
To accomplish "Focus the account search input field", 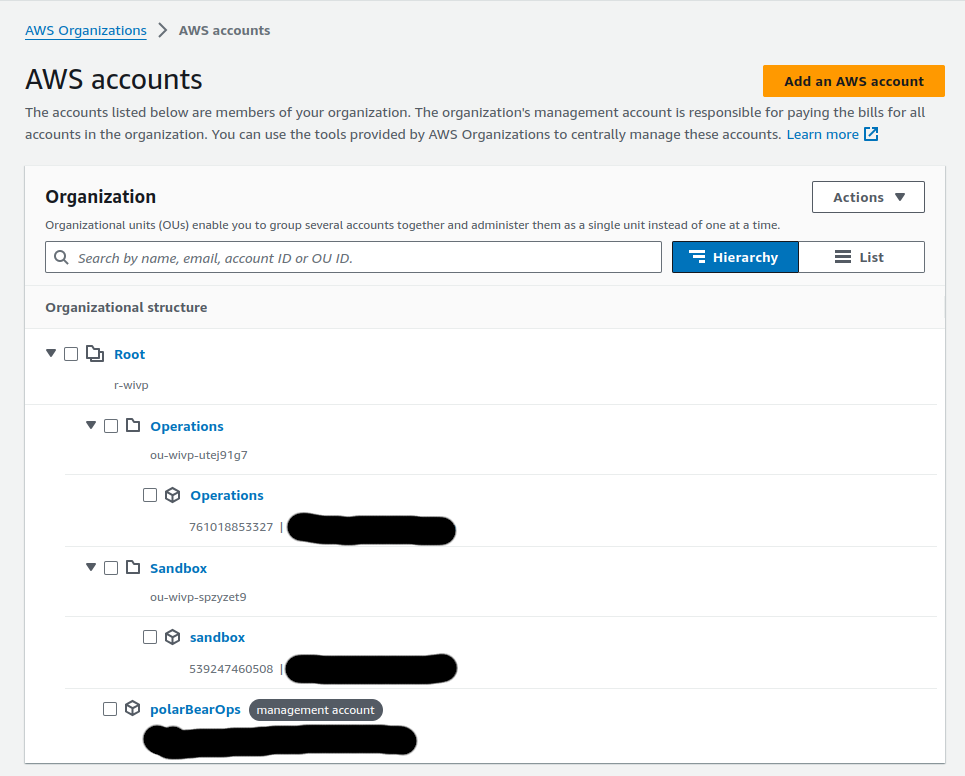I will point(353,257).
